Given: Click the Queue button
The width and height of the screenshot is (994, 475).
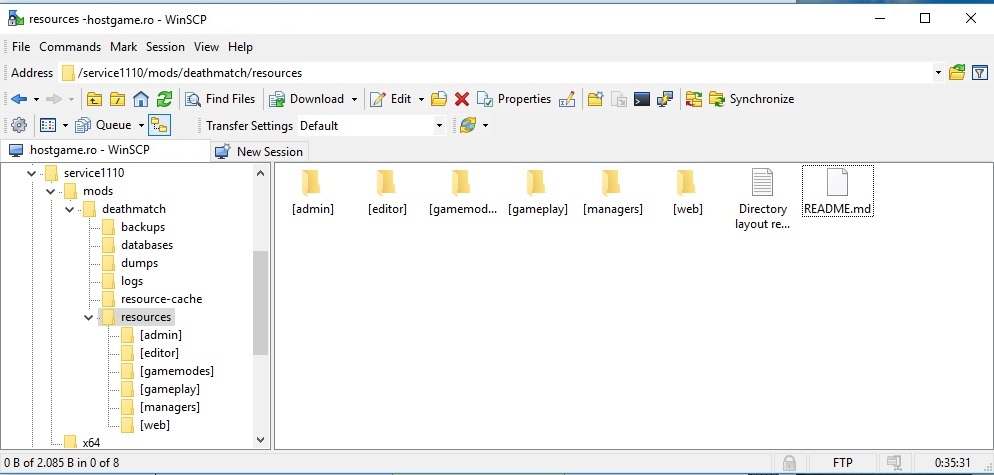Looking at the screenshot, I should pos(103,126).
